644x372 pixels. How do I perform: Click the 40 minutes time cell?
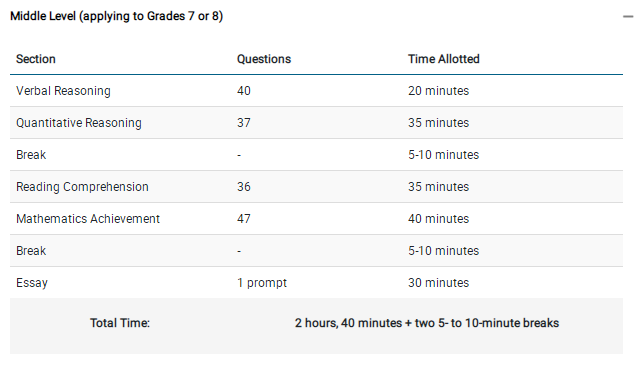(x=438, y=219)
